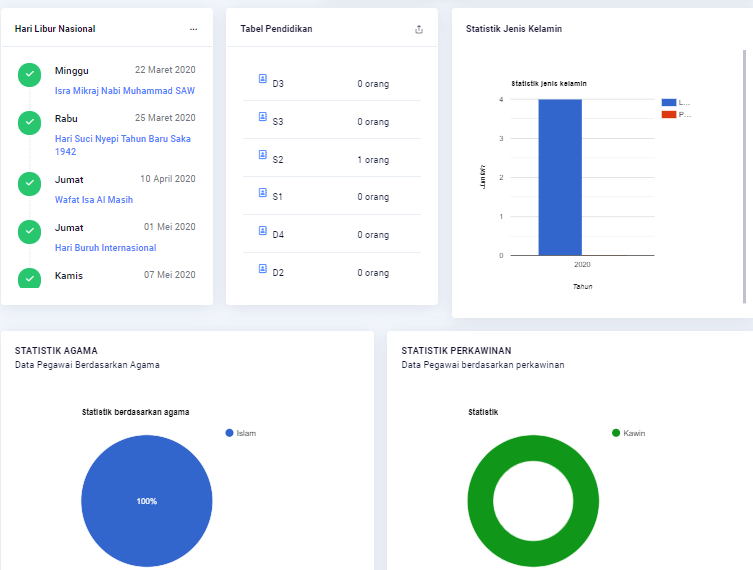Click the S1 education row icon
The image size is (753, 570).
263,192
